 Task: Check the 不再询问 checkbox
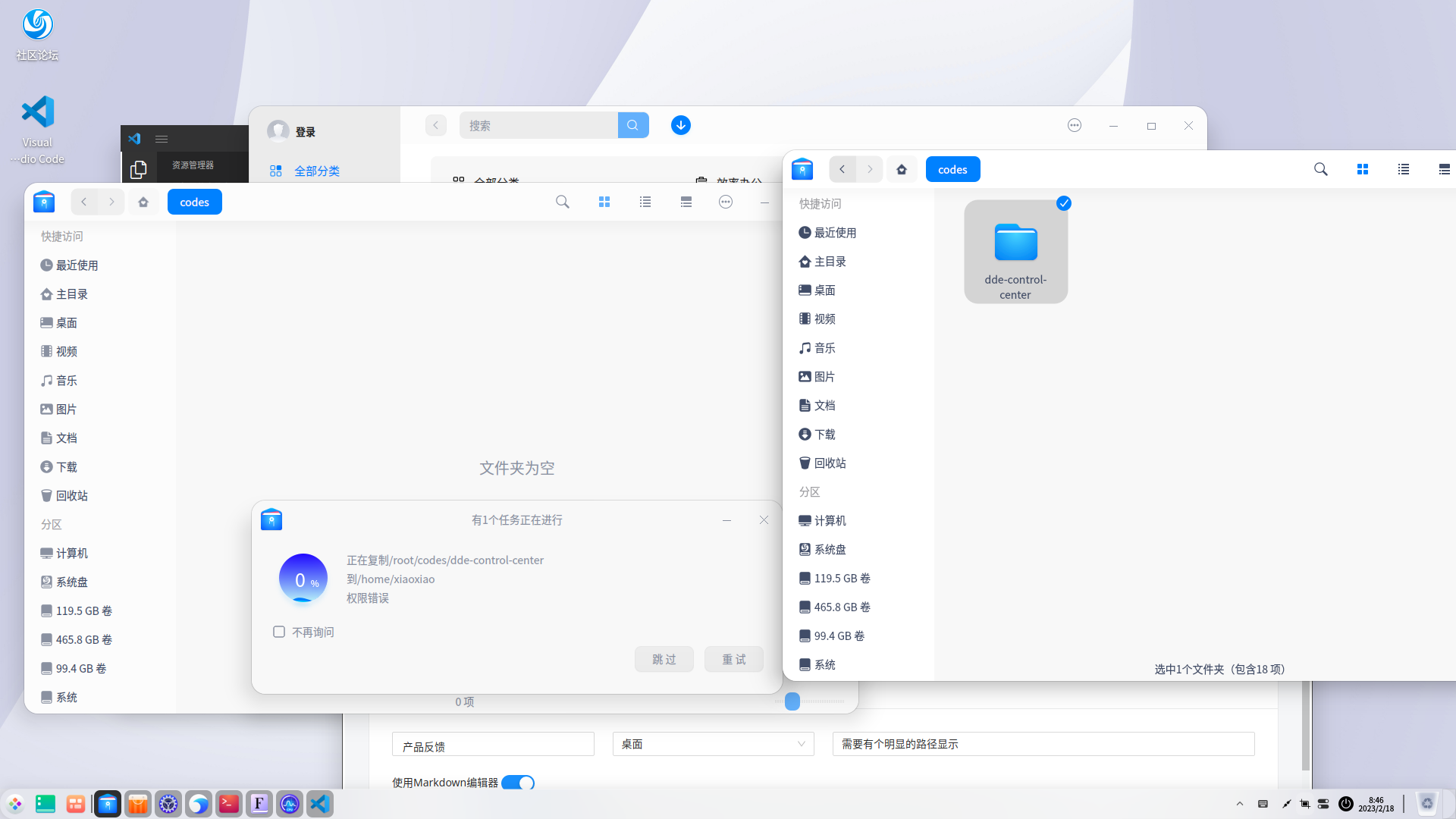(279, 632)
